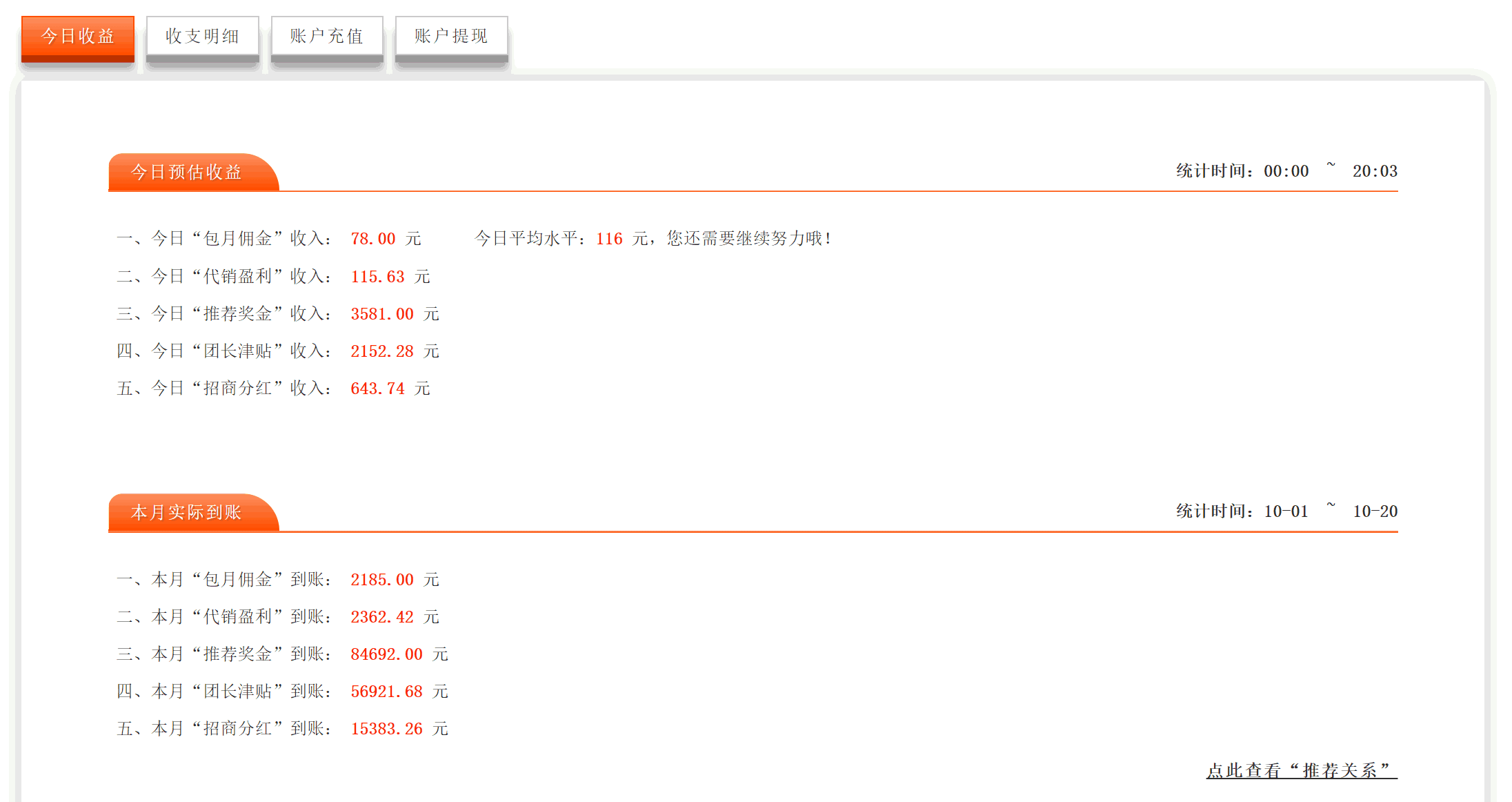Open the 账户提现 tab
Viewport: 1512px width, 802px height.
point(451,39)
